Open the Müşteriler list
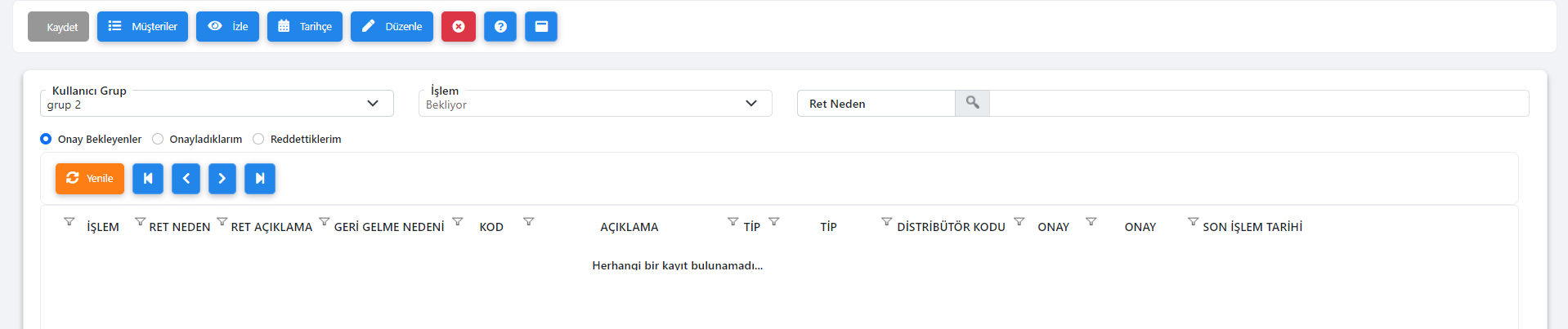The width and height of the screenshot is (1568, 329). point(142,26)
